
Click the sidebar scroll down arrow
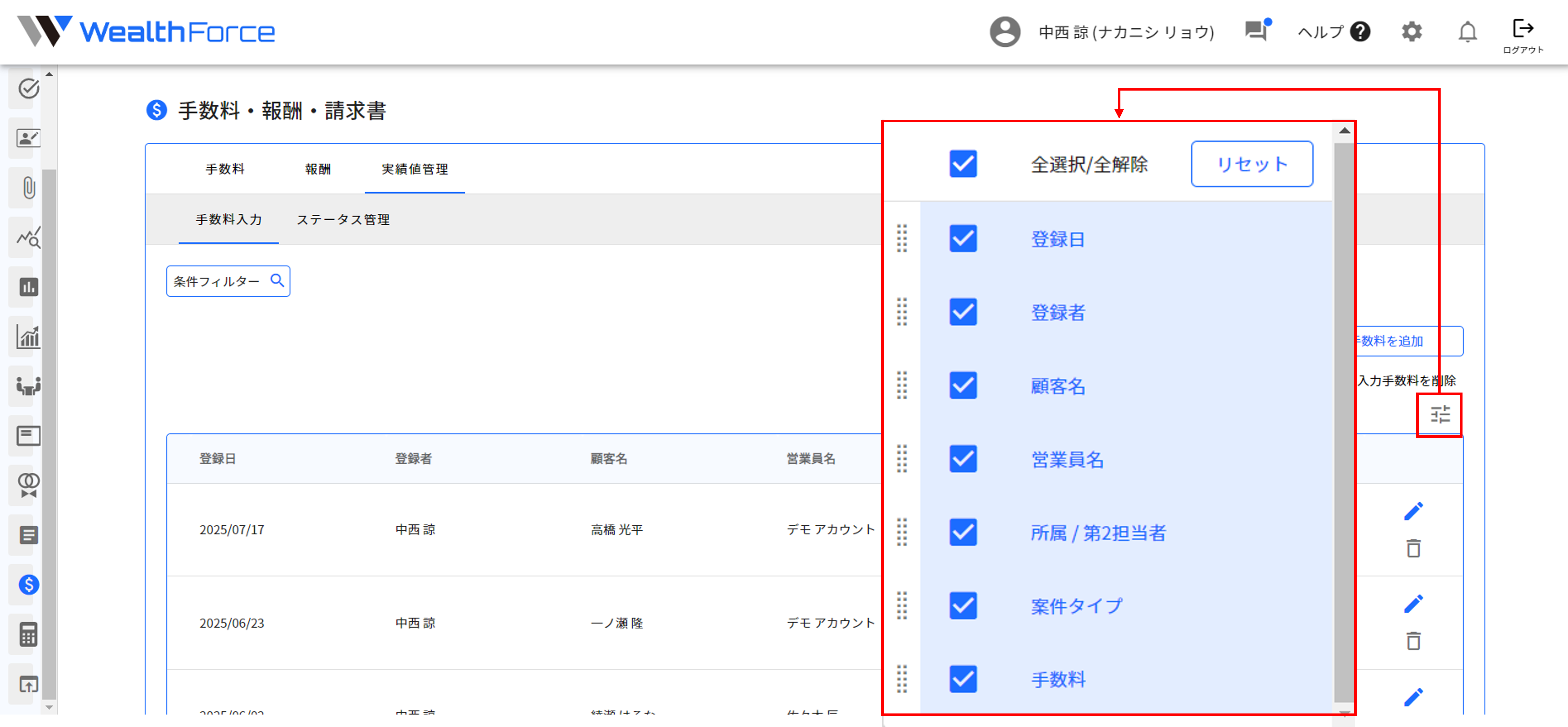coord(49,707)
